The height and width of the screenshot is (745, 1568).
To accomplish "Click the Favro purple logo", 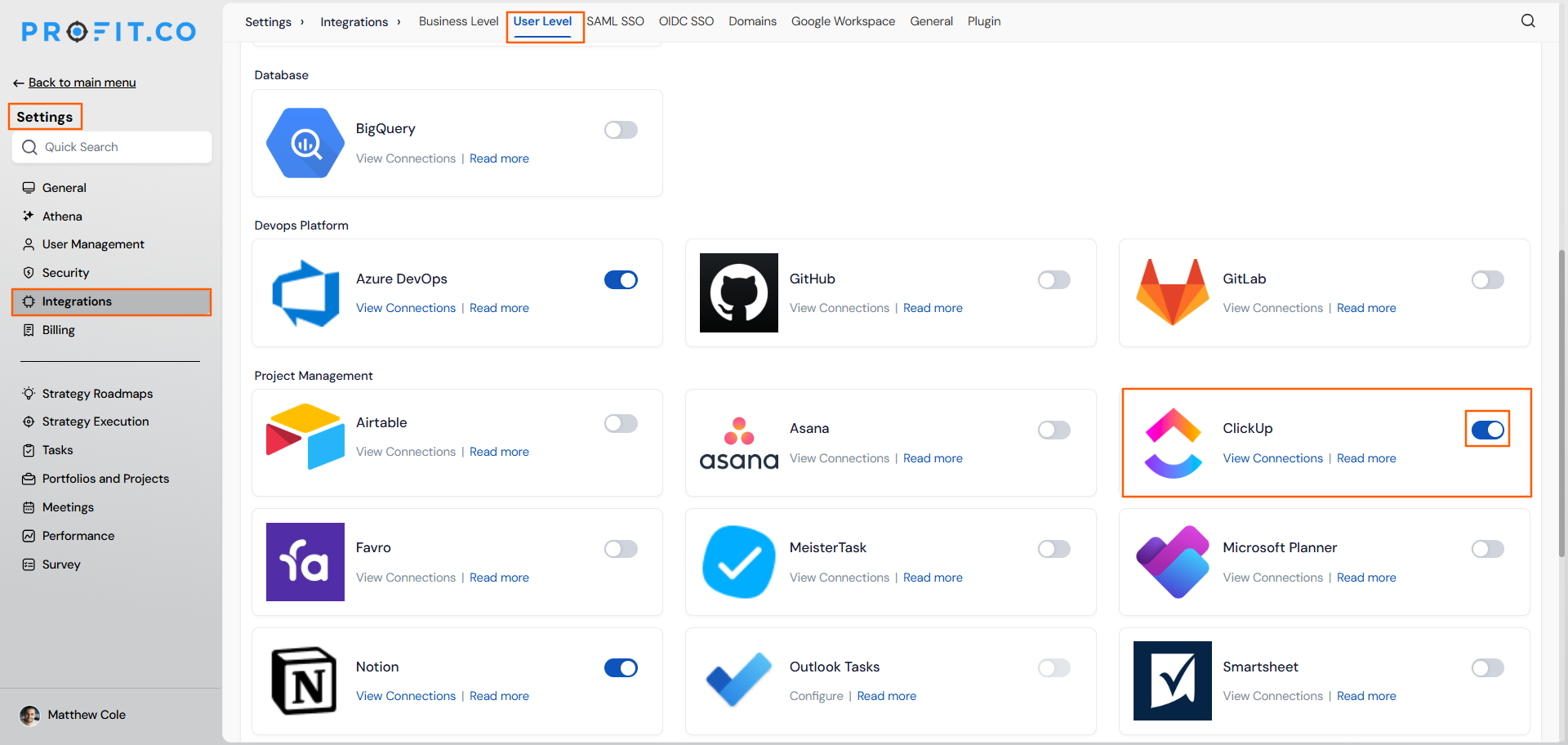I will [305, 562].
